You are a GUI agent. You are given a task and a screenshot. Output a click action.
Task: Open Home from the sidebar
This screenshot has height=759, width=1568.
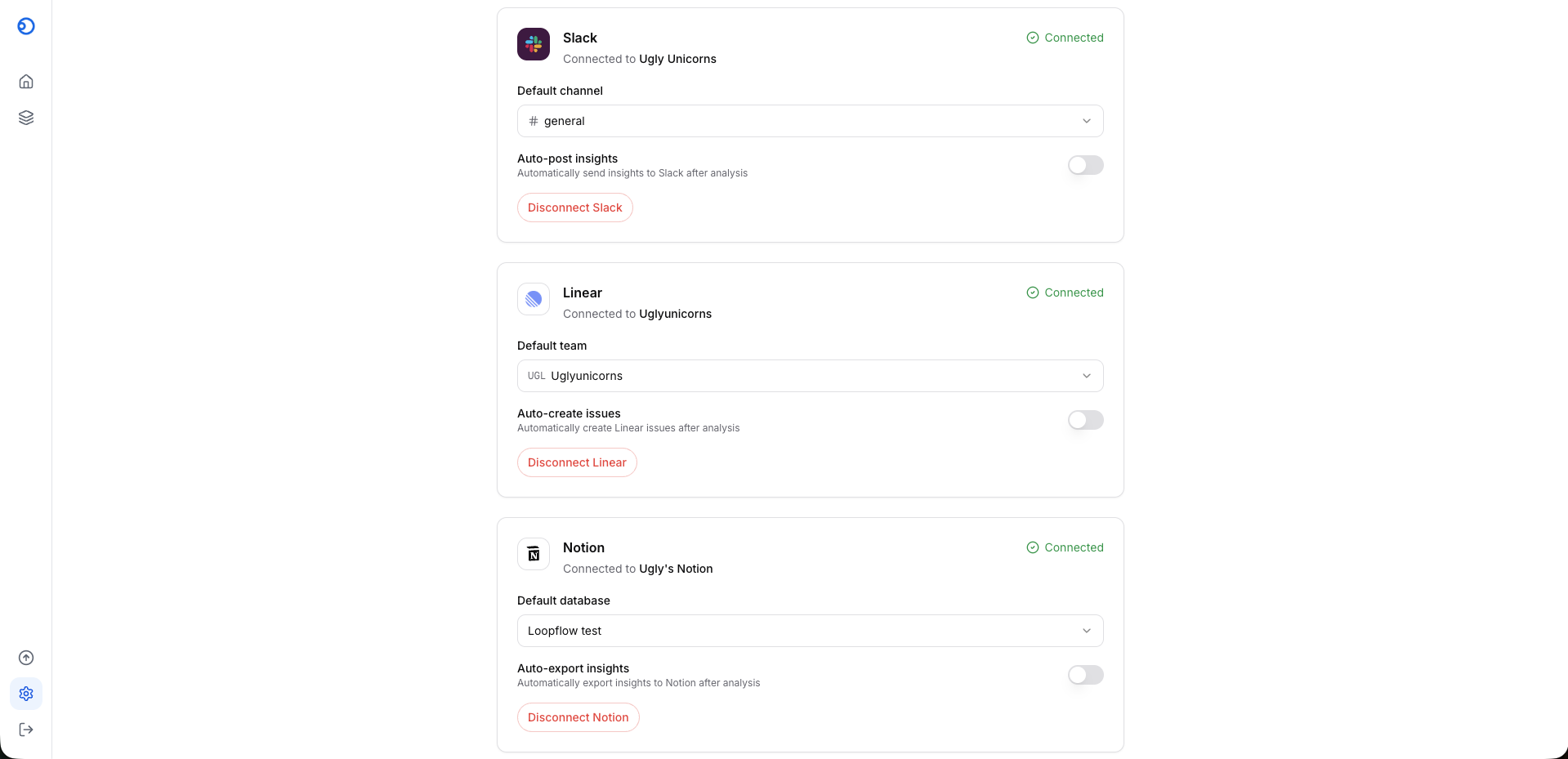click(x=26, y=81)
